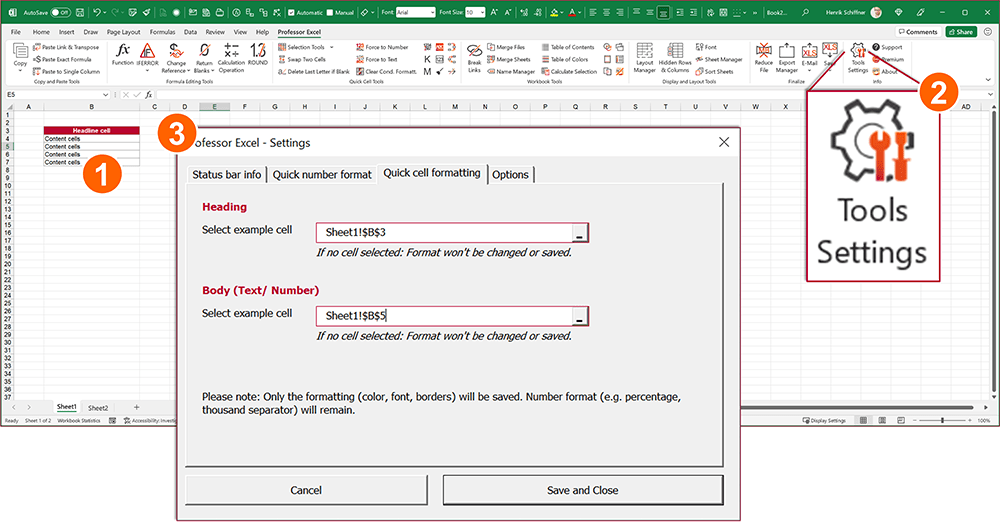
Task: Open the Name Box dropdown arrow
Action: (x=105, y=94)
